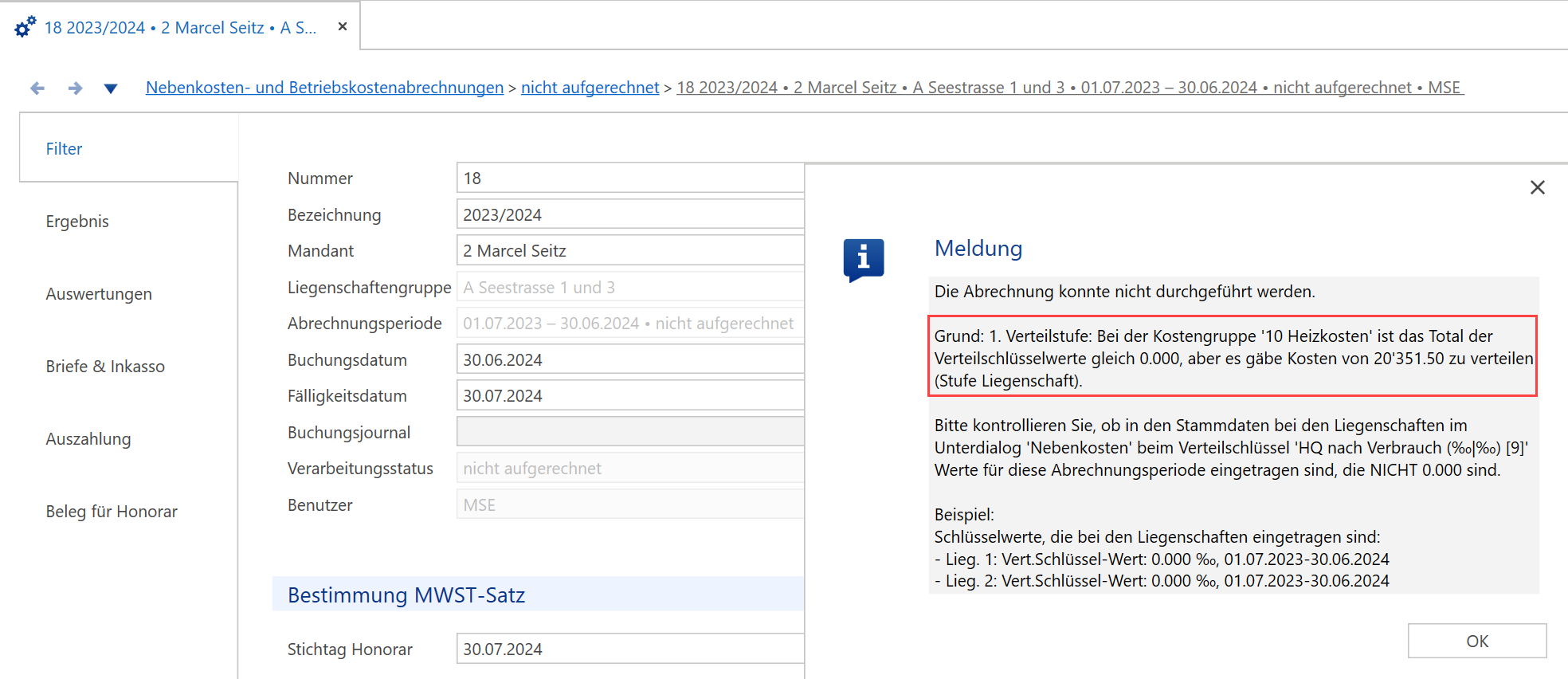Click Liegenschaftengruppe field 'A Seestrasse 1 und 3'
This screenshot has width=1568, height=679.
point(630,287)
